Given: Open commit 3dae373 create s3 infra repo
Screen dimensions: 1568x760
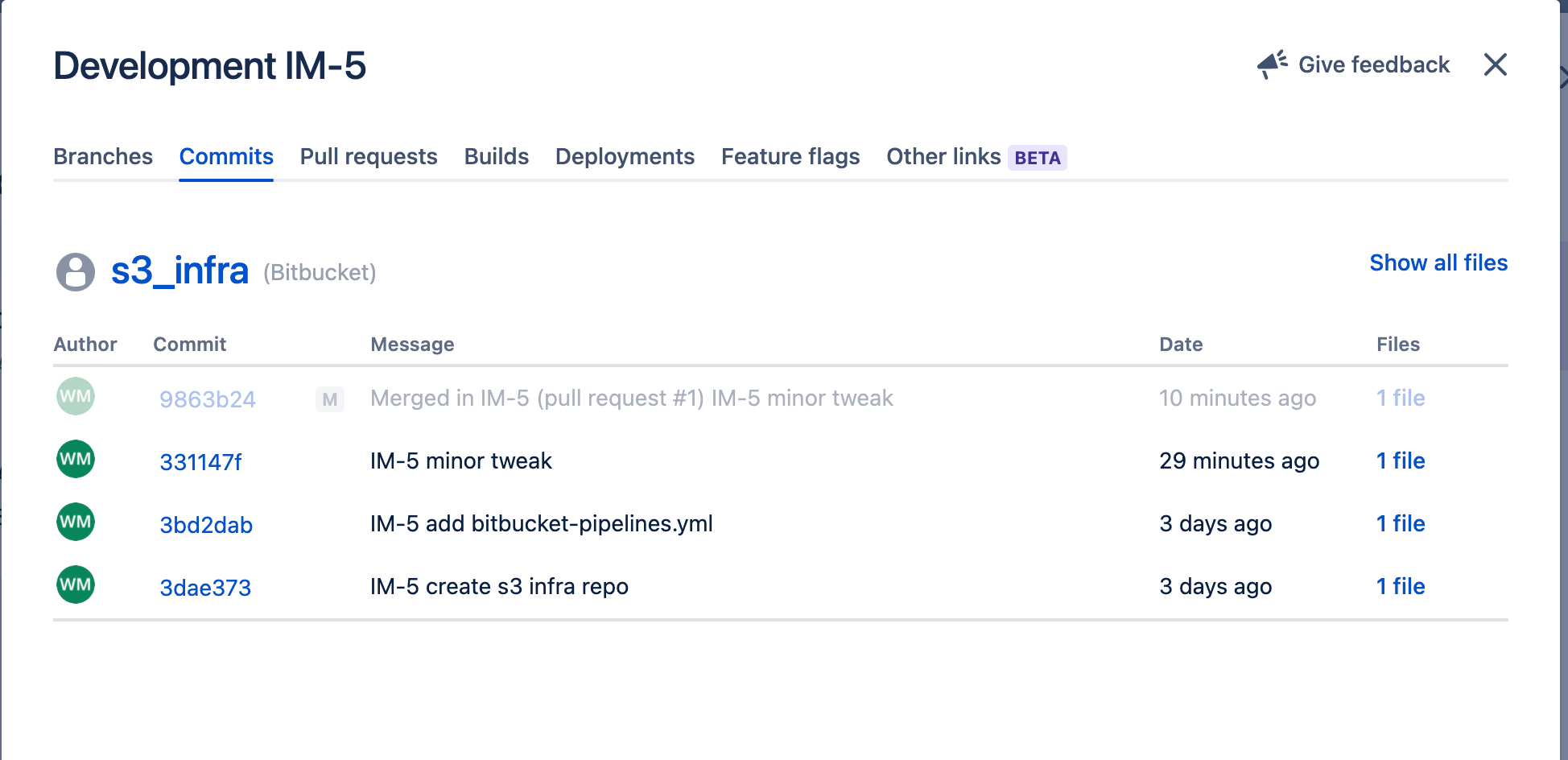Looking at the screenshot, I should tap(204, 587).
